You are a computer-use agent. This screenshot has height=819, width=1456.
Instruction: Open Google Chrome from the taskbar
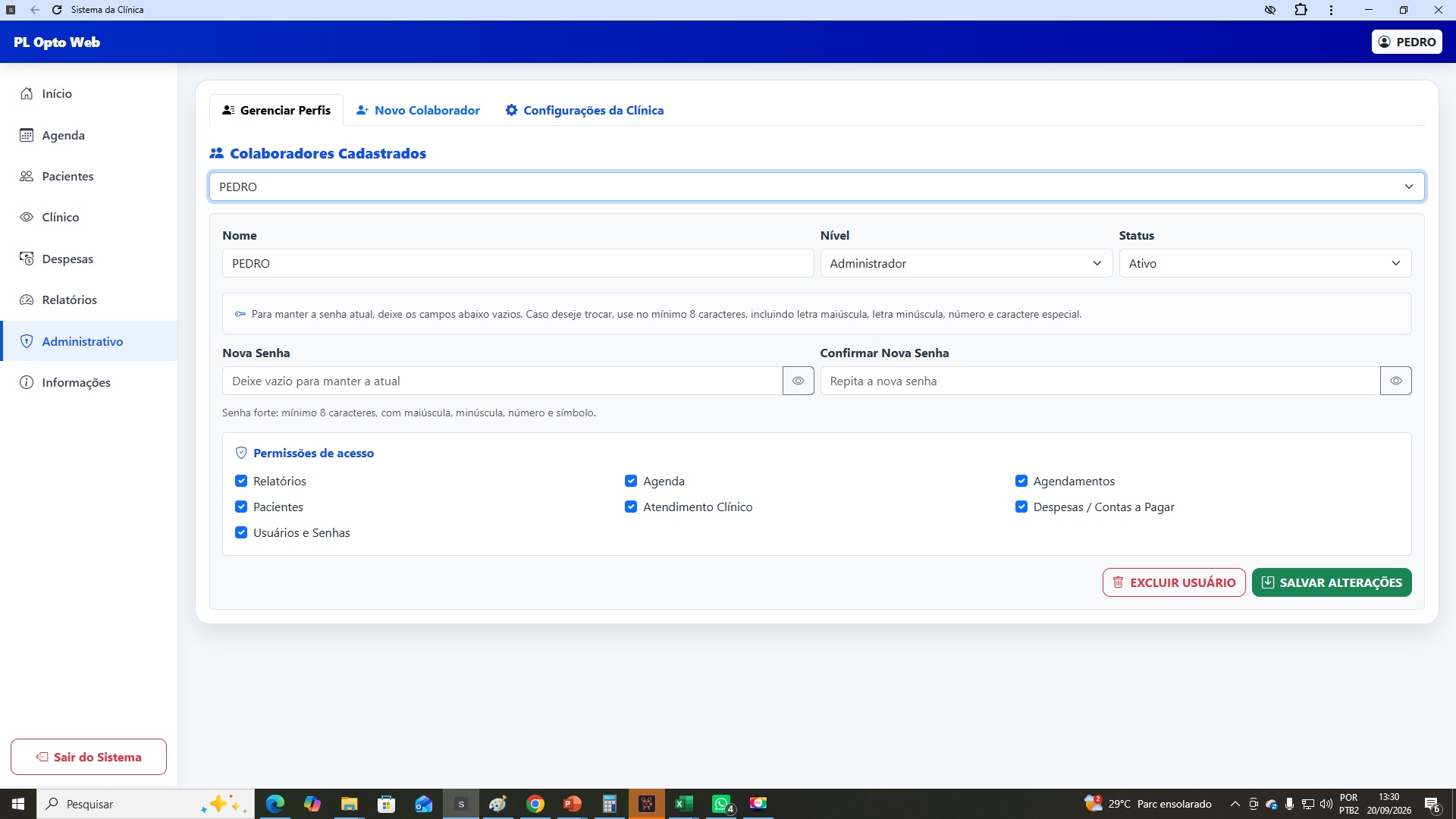[535, 804]
